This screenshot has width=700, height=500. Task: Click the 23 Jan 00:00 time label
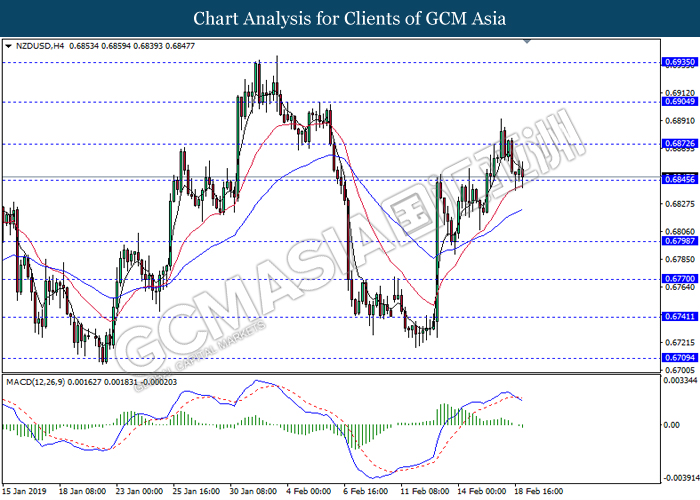pos(139,491)
